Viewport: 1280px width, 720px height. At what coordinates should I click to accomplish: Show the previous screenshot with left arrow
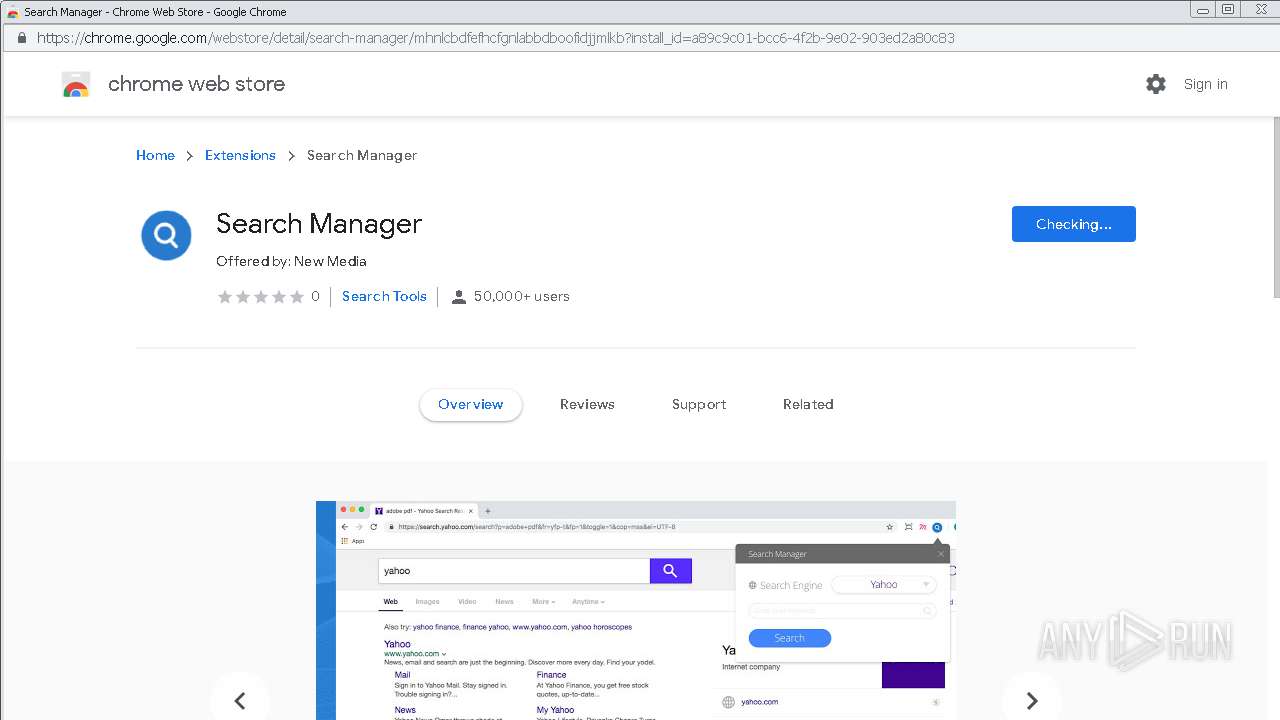click(x=240, y=701)
